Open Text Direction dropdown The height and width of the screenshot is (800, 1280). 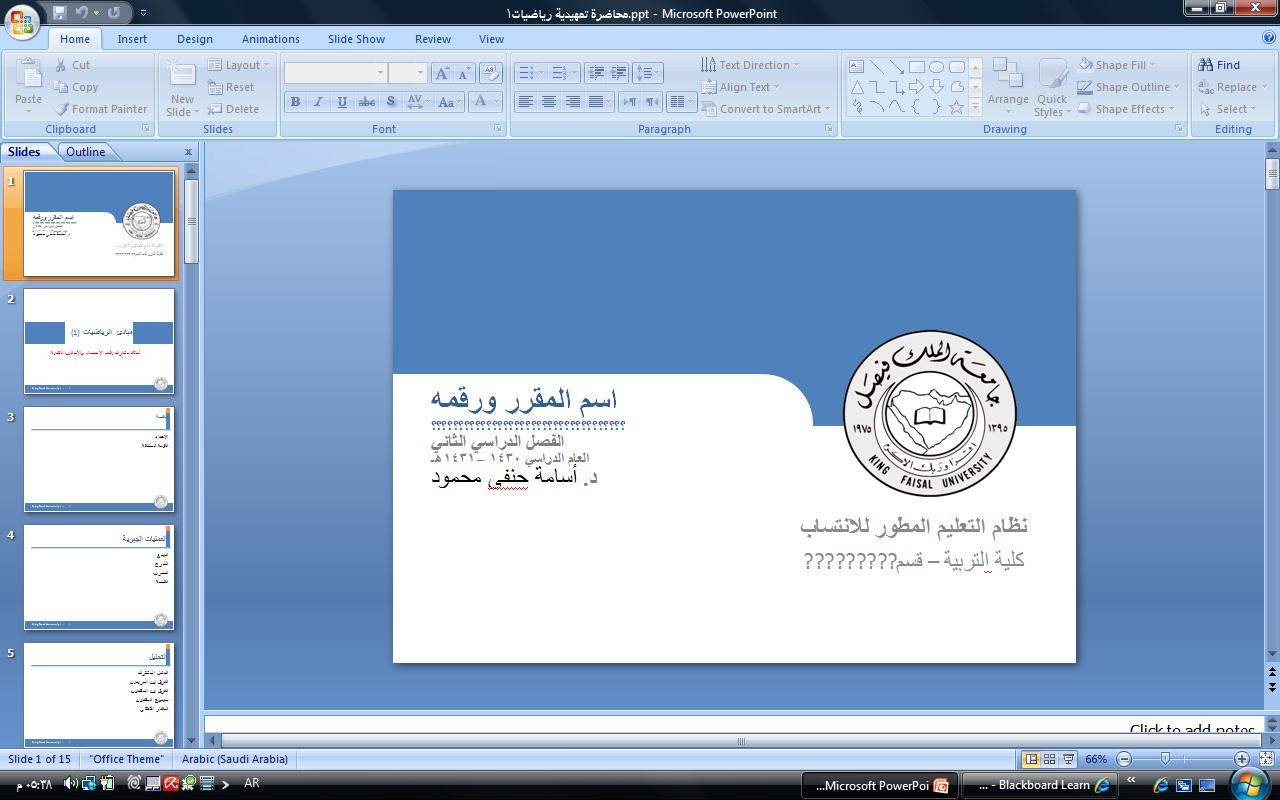click(750, 65)
